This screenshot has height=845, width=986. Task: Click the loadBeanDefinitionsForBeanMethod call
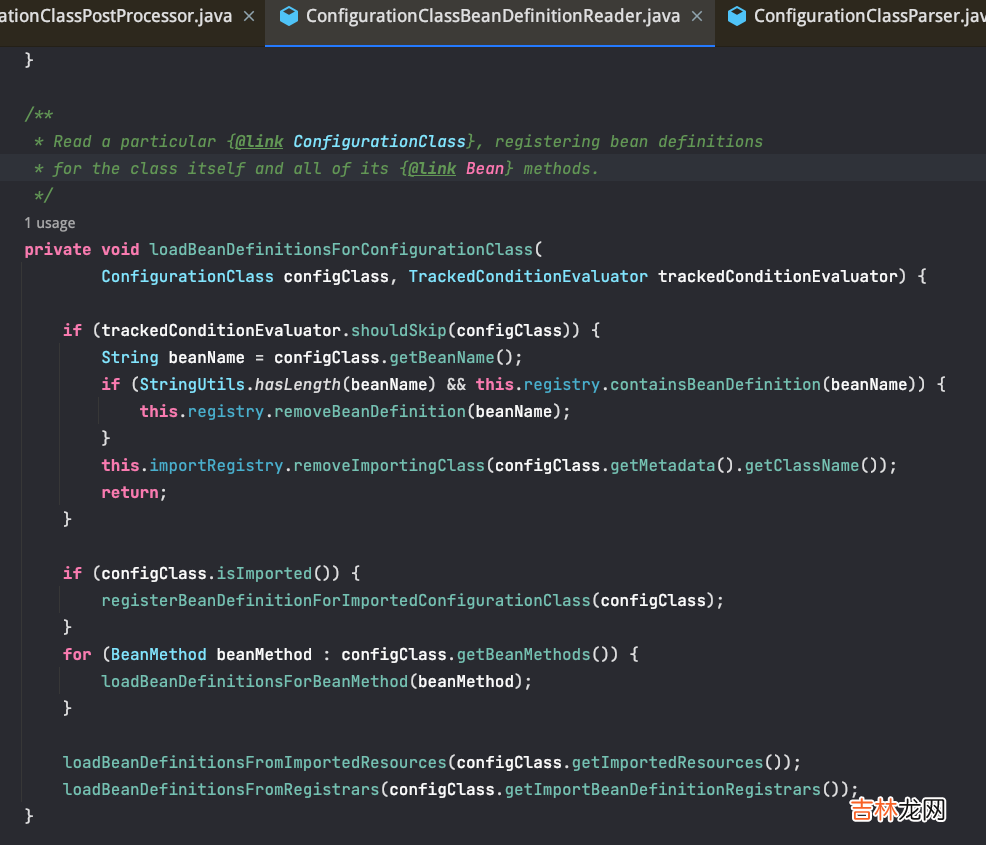[x=254, y=681]
